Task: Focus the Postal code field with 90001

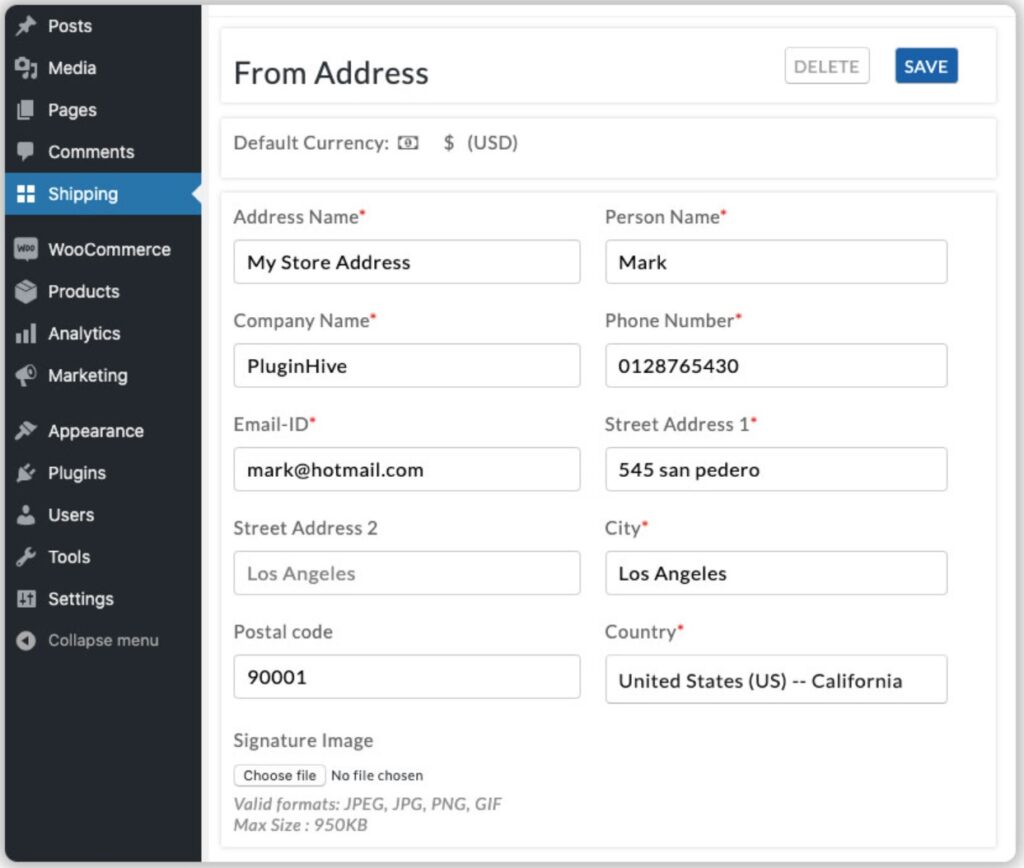Action: click(x=407, y=677)
